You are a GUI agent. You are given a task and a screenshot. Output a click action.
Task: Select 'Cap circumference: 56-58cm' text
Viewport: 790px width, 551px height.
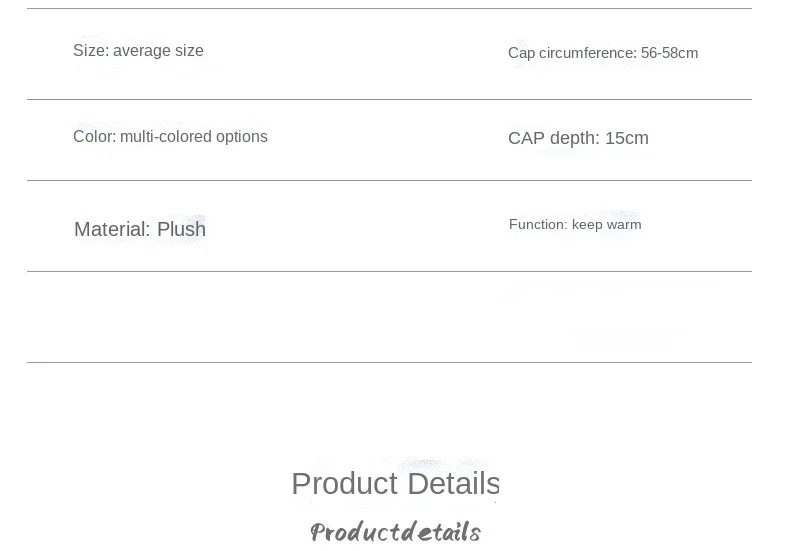point(603,53)
